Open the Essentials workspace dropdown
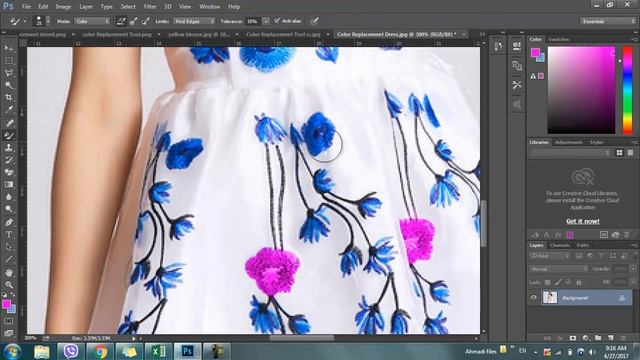Screen dimensions: 640x360 pos(608,21)
